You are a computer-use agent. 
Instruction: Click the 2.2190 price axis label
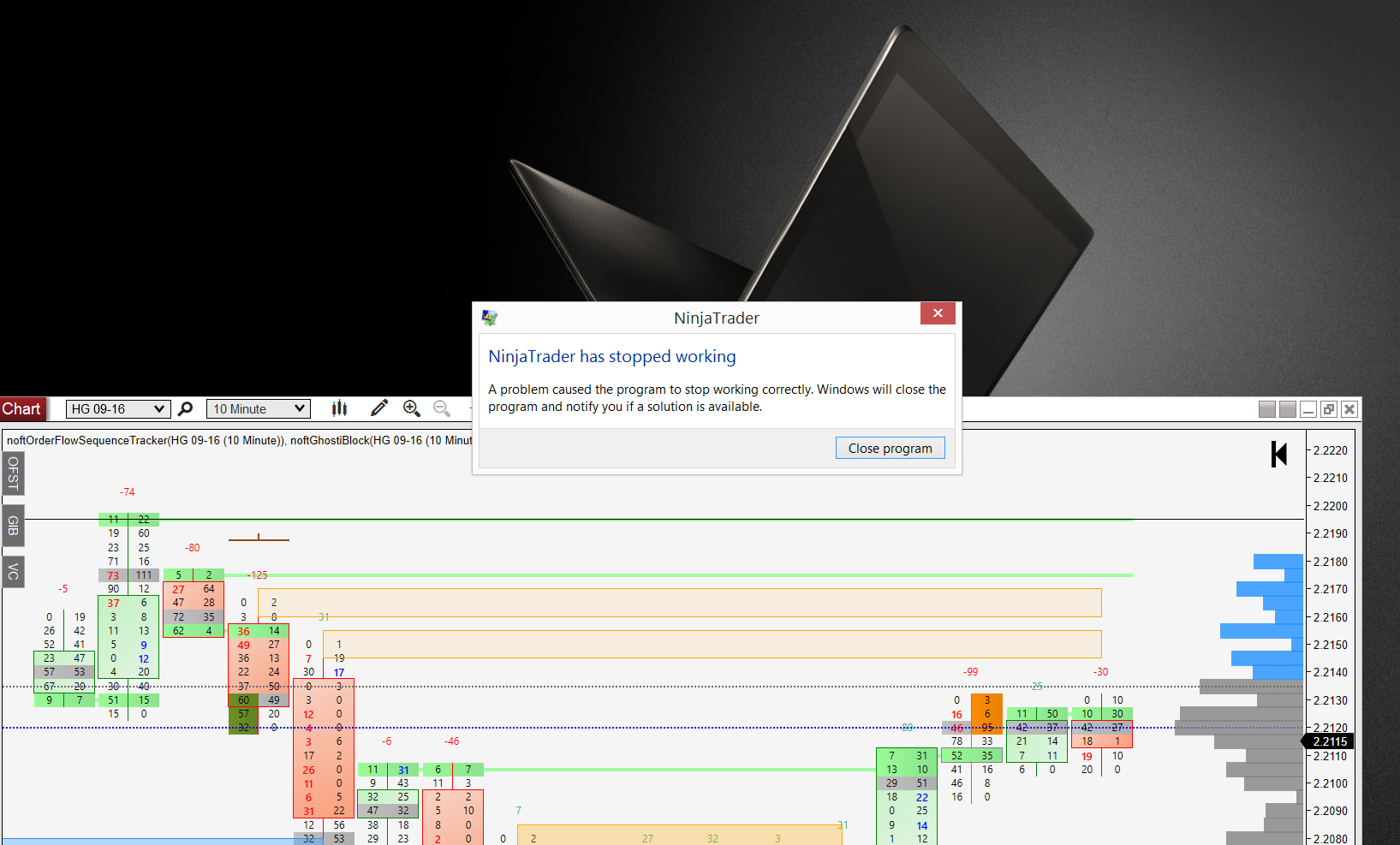point(1331,533)
